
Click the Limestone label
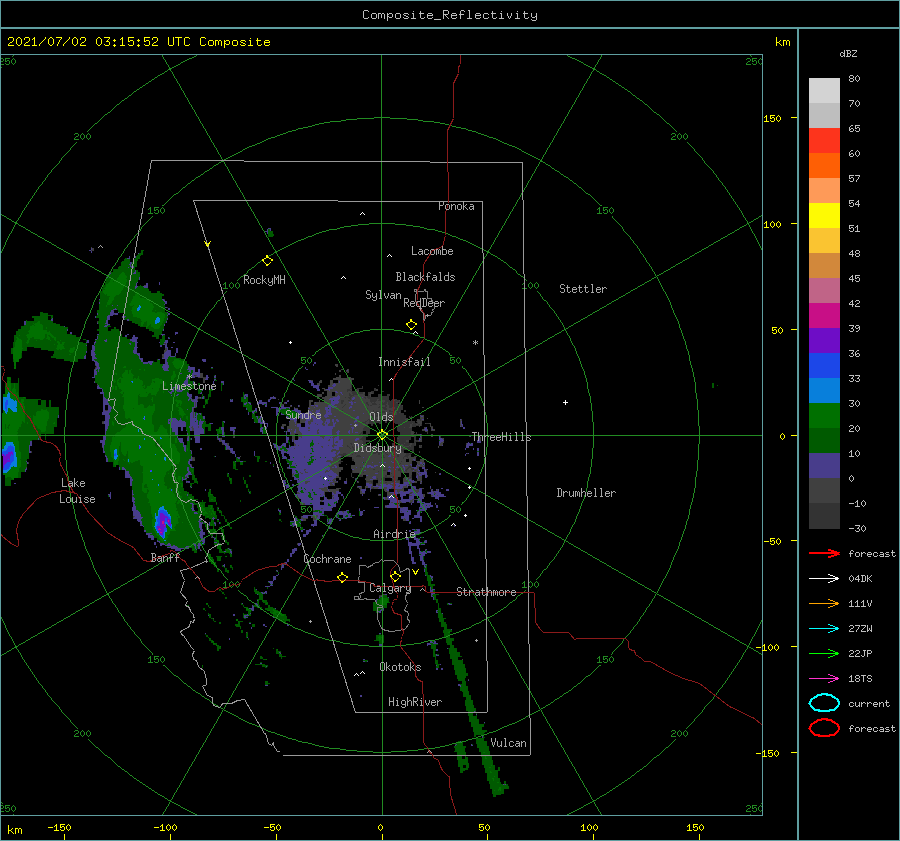click(189, 386)
